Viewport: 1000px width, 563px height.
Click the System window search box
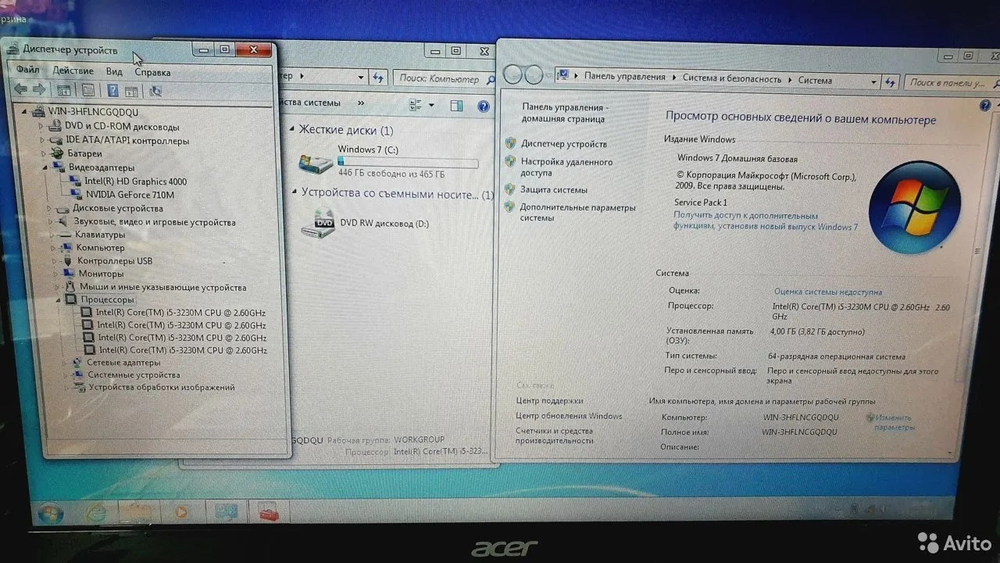coord(950,82)
